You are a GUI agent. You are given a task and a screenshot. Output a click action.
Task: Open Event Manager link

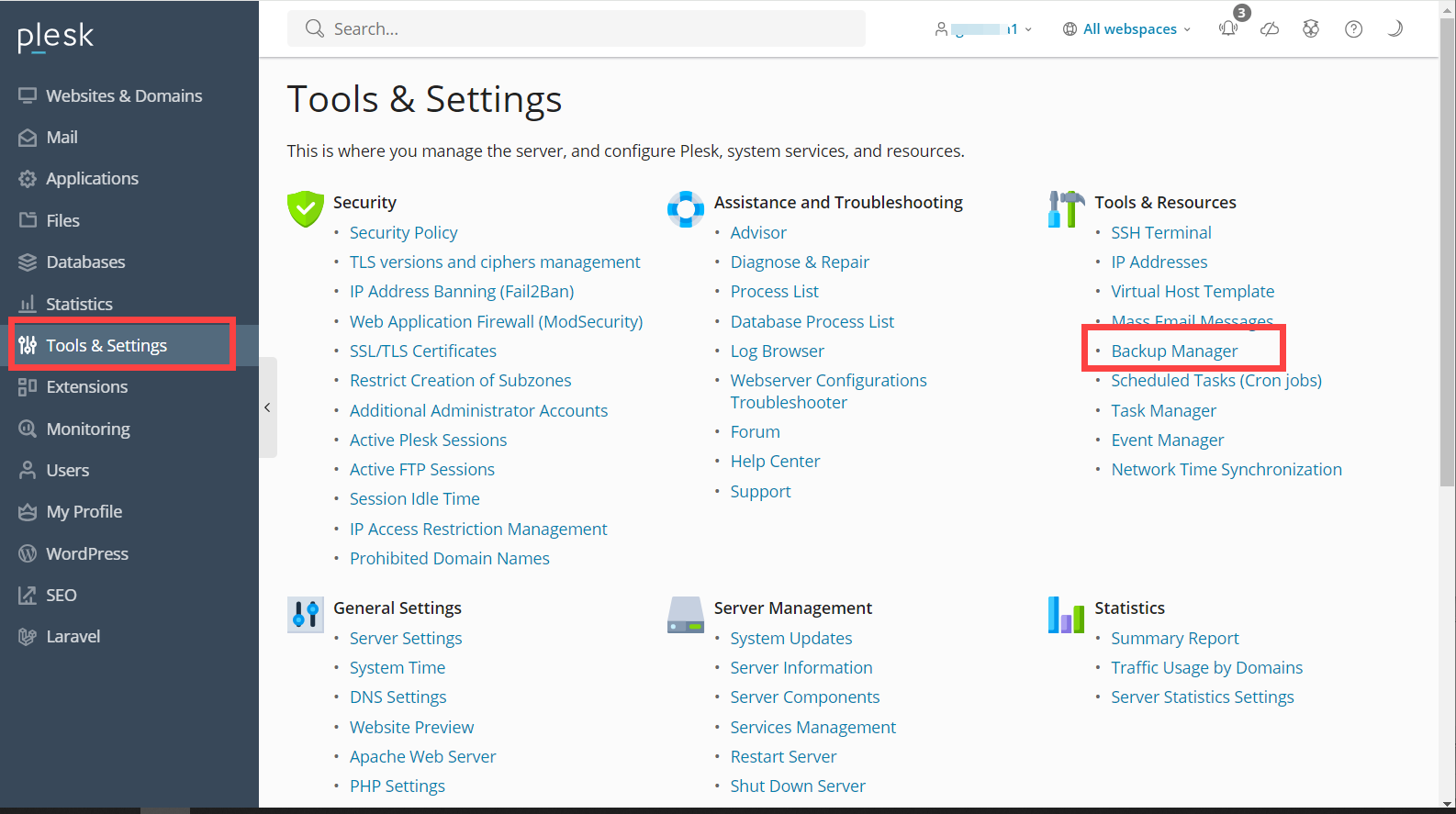pyautogui.click(x=1167, y=440)
